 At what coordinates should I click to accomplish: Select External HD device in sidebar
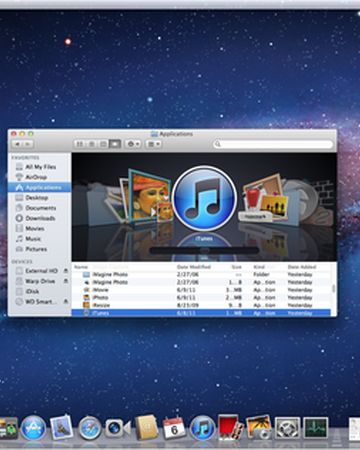[x=39, y=271]
